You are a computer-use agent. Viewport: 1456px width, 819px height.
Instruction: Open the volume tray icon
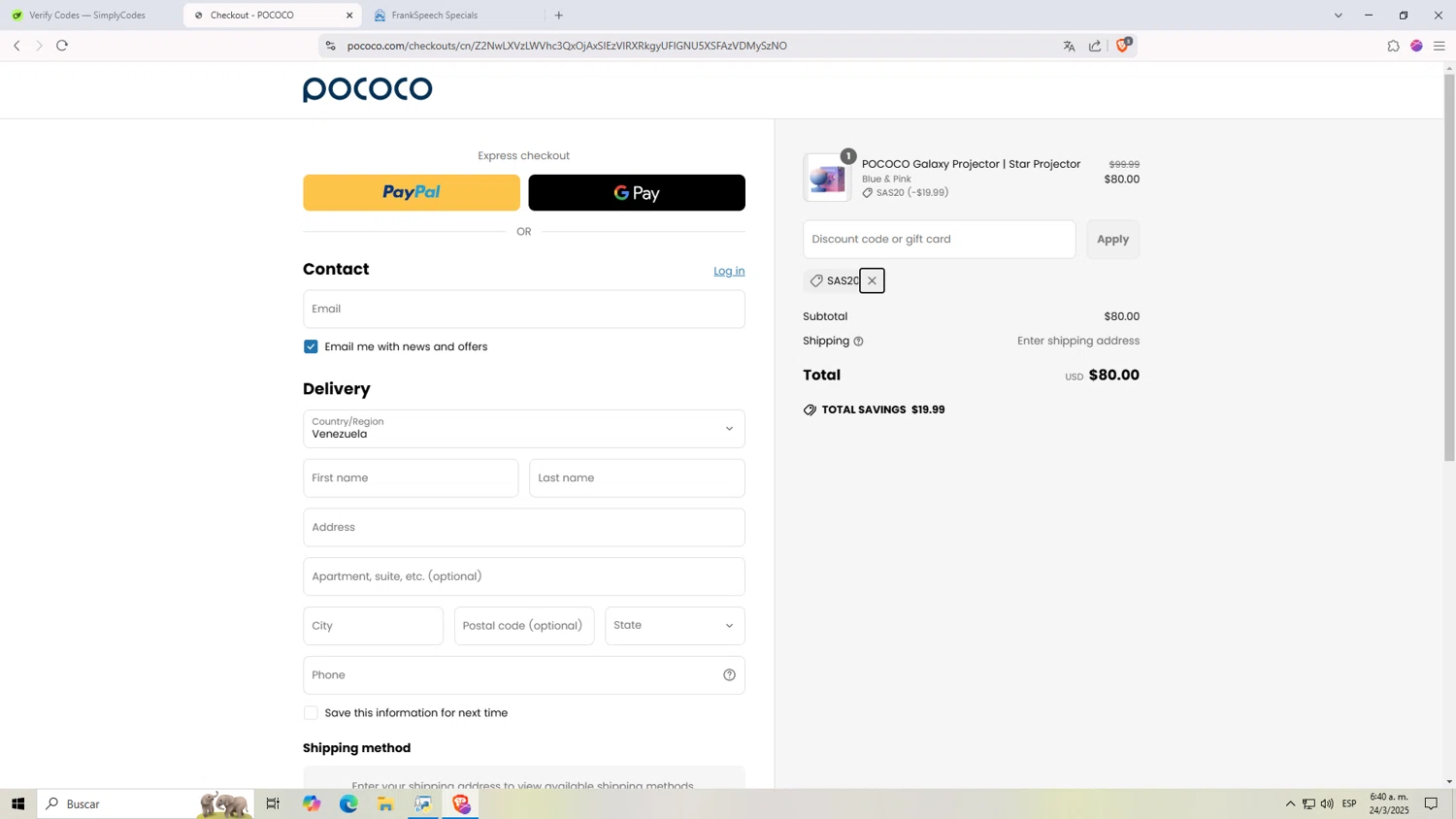coord(1327,803)
